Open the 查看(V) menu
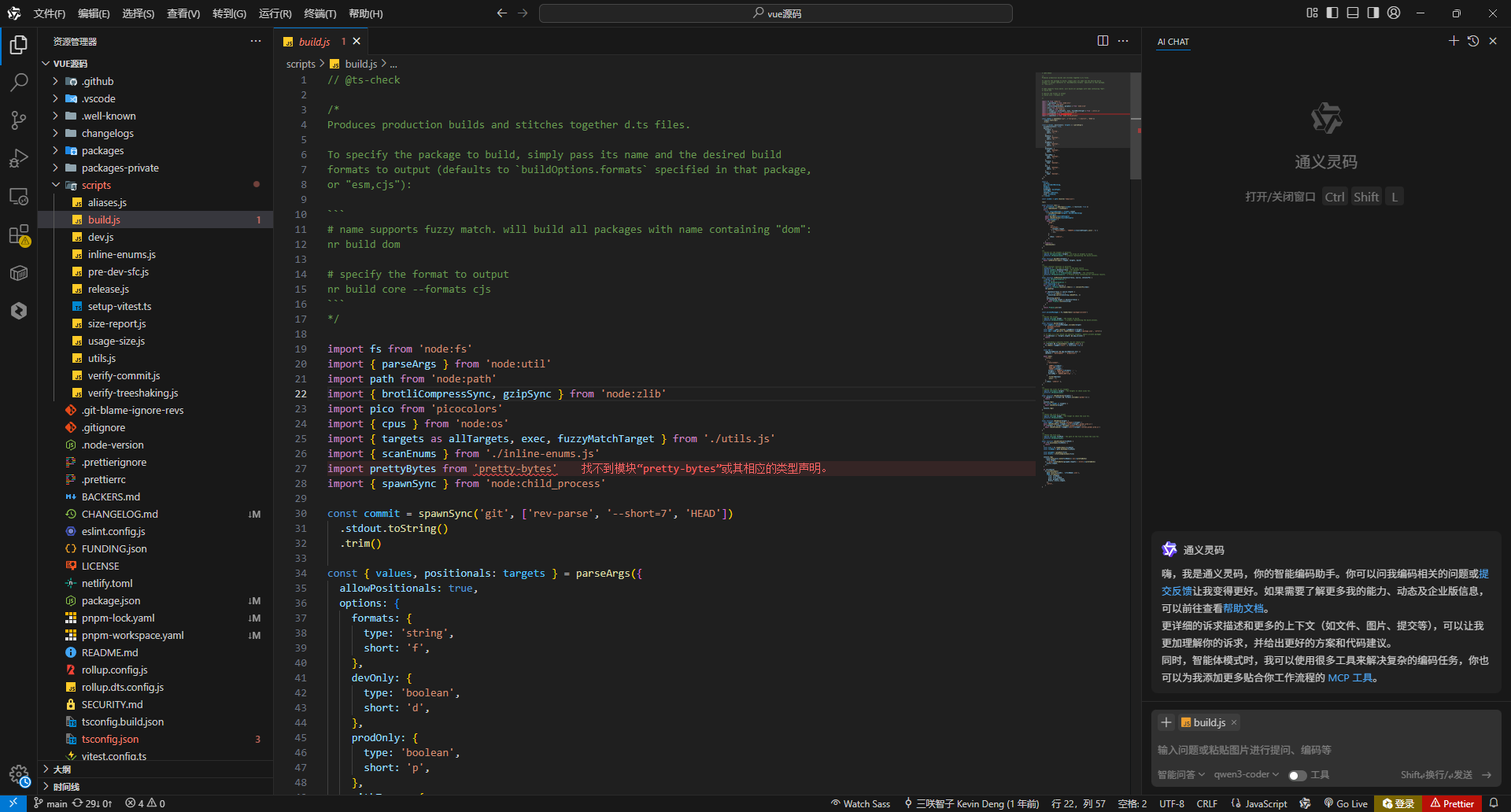This screenshot has height=812, width=1511. (183, 13)
